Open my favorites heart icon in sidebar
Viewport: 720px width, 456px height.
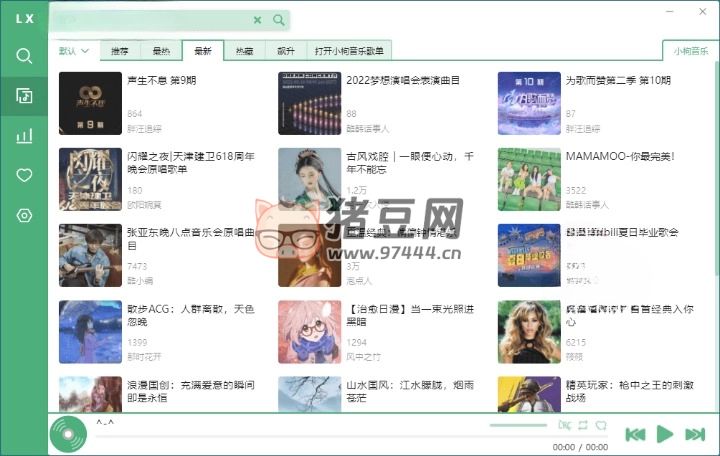24,176
